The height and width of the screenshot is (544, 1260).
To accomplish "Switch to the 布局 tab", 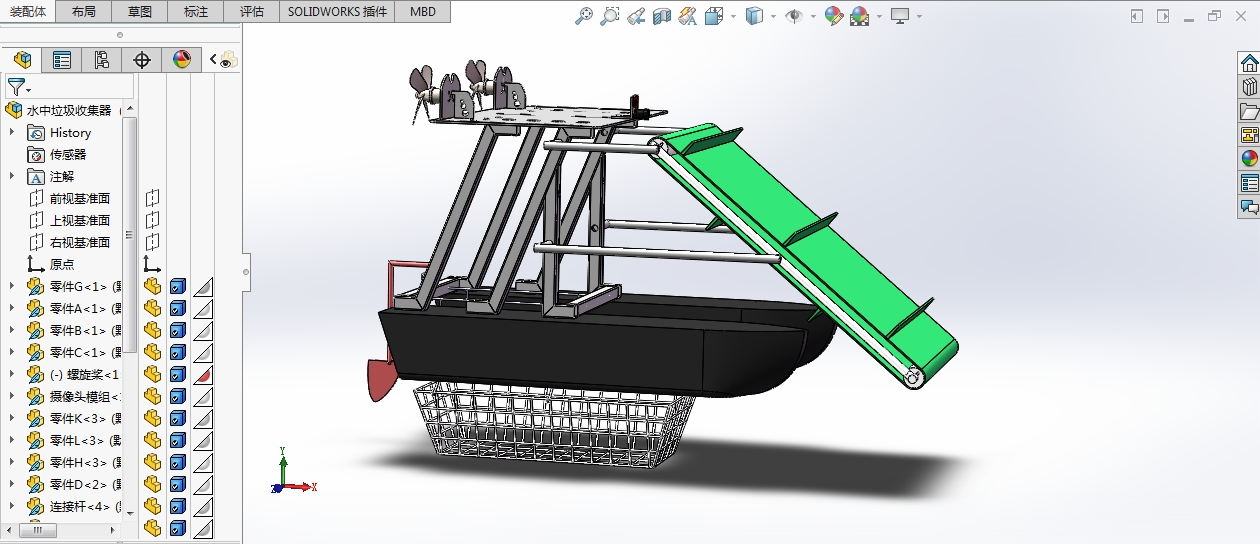I will pyautogui.click(x=84, y=12).
